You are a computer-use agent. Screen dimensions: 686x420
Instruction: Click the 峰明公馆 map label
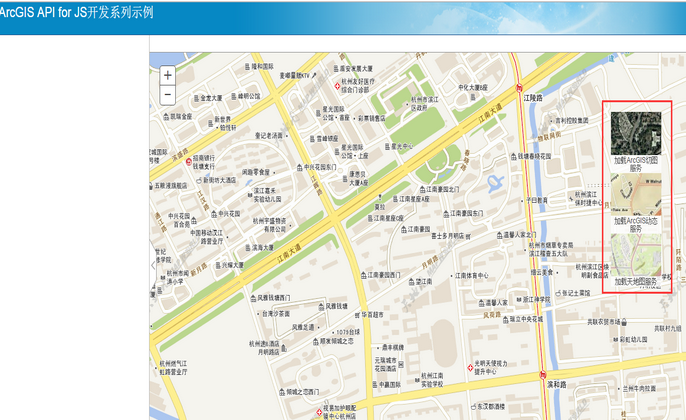tap(249, 96)
